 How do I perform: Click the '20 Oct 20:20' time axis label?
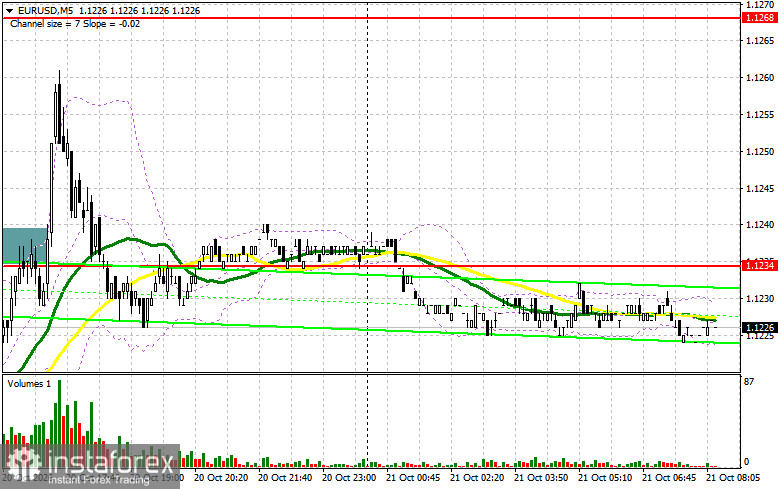point(221,478)
